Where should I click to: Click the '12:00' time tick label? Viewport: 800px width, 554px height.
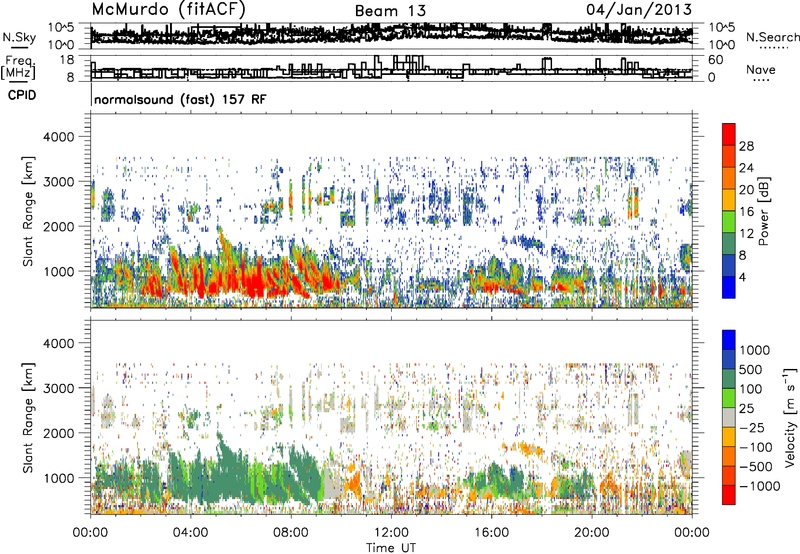391,533
